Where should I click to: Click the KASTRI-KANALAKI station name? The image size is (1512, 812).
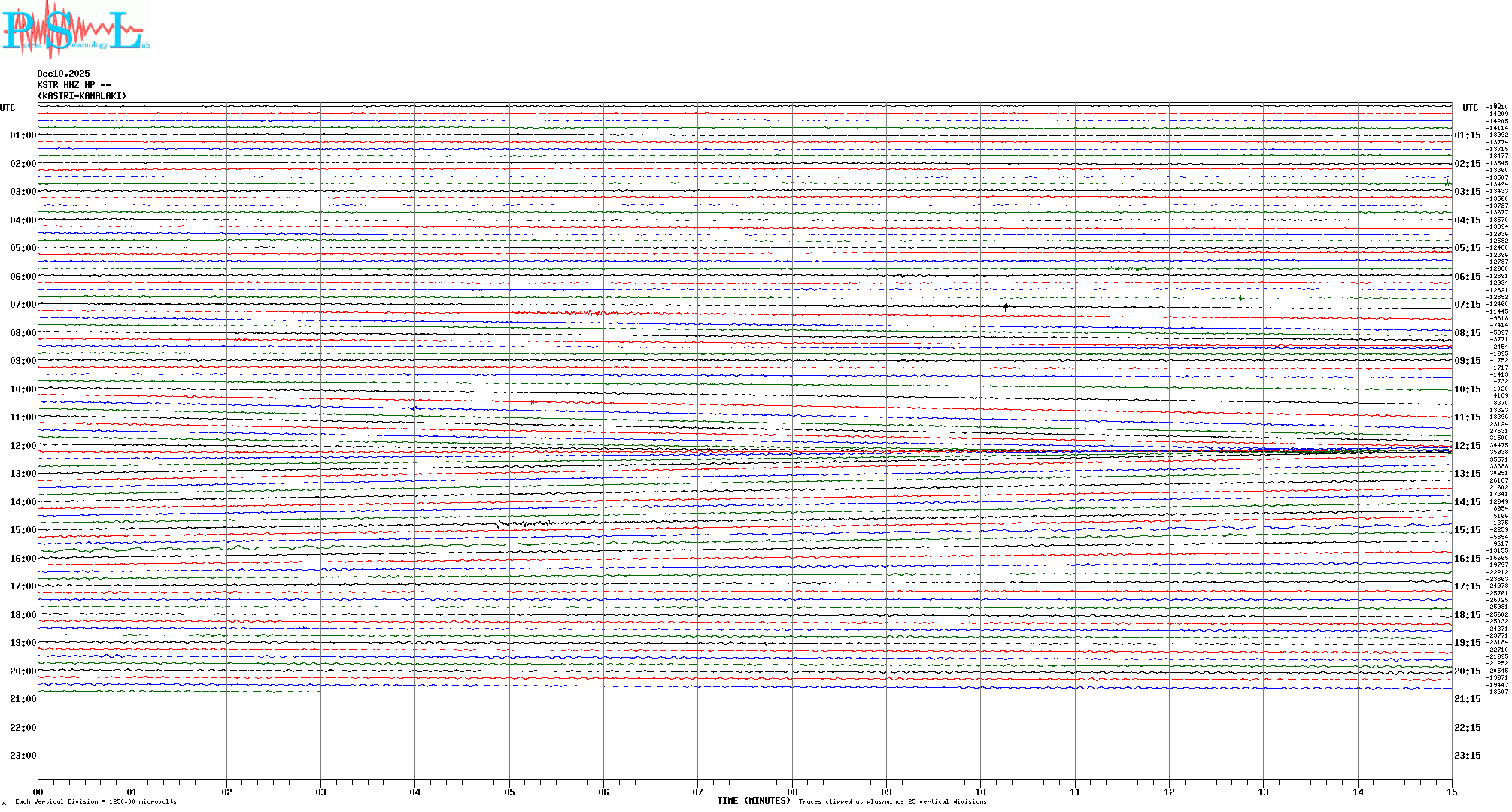click(81, 96)
